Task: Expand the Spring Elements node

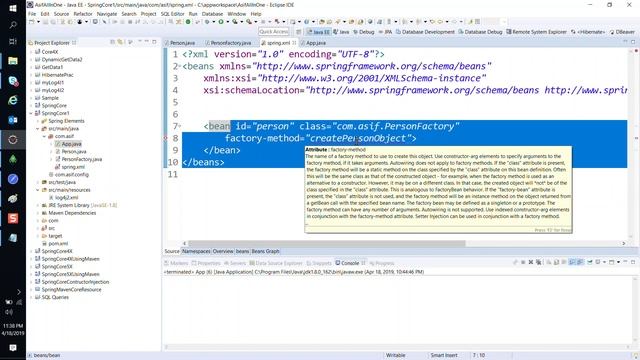Action: click(x=38, y=121)
